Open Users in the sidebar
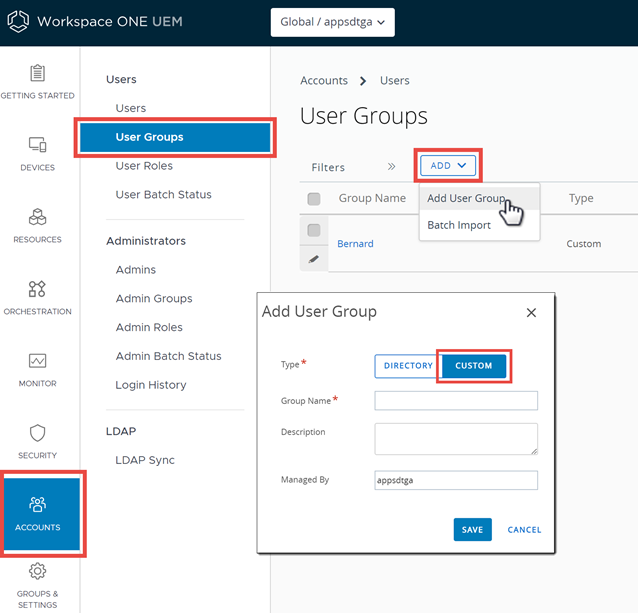The width and height of the screenshot is (638, 613). (131, 108)
